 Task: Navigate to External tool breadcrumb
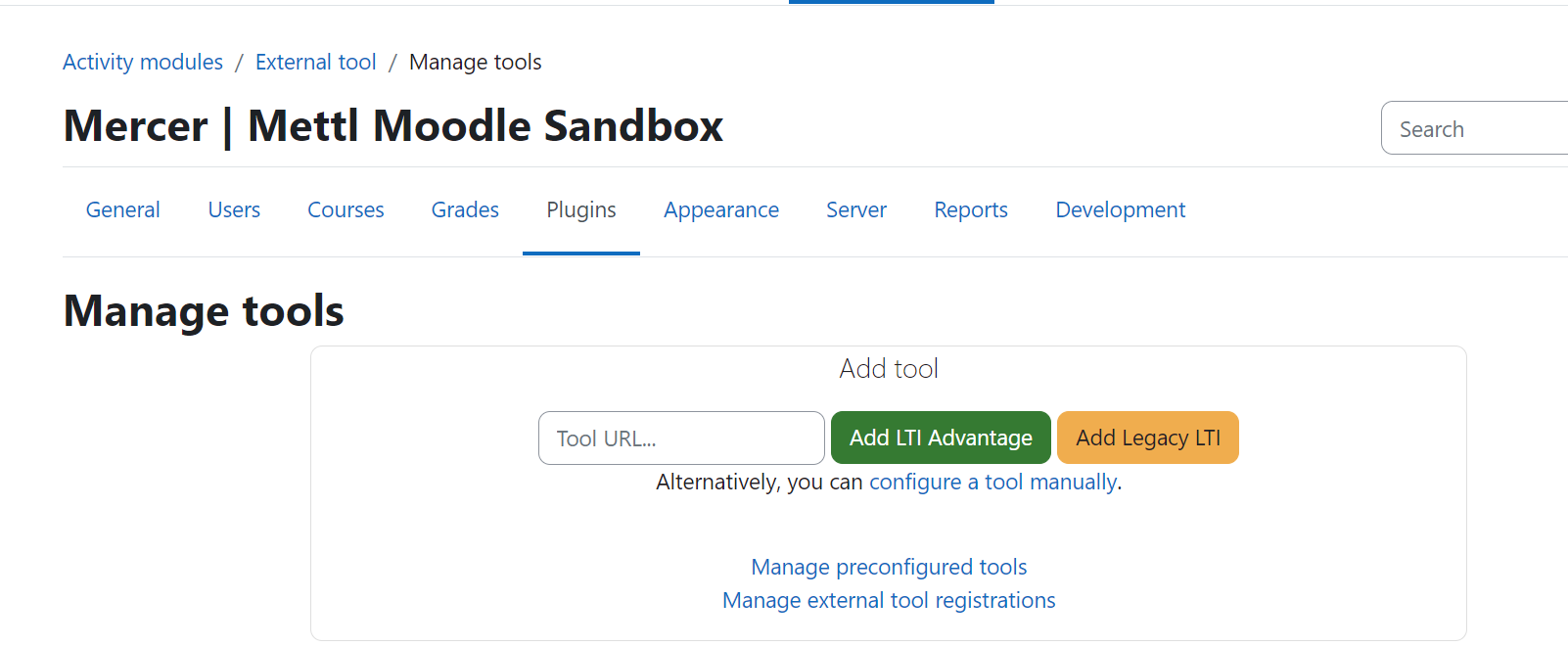[x=315, y=63]
